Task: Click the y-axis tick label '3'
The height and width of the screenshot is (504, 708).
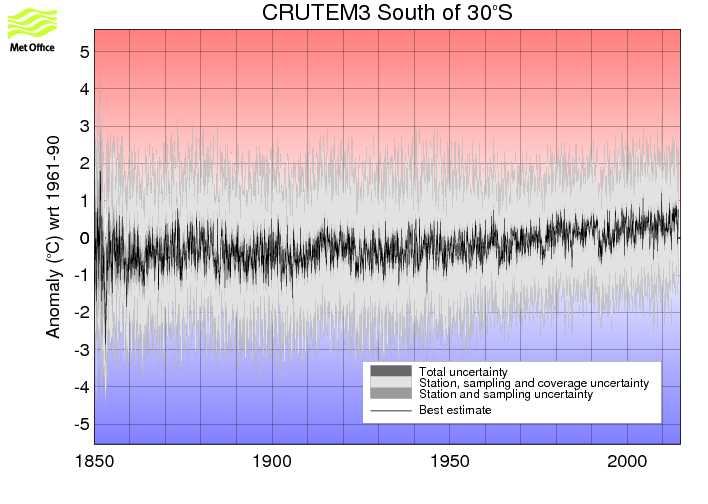Action: (85, 126)
